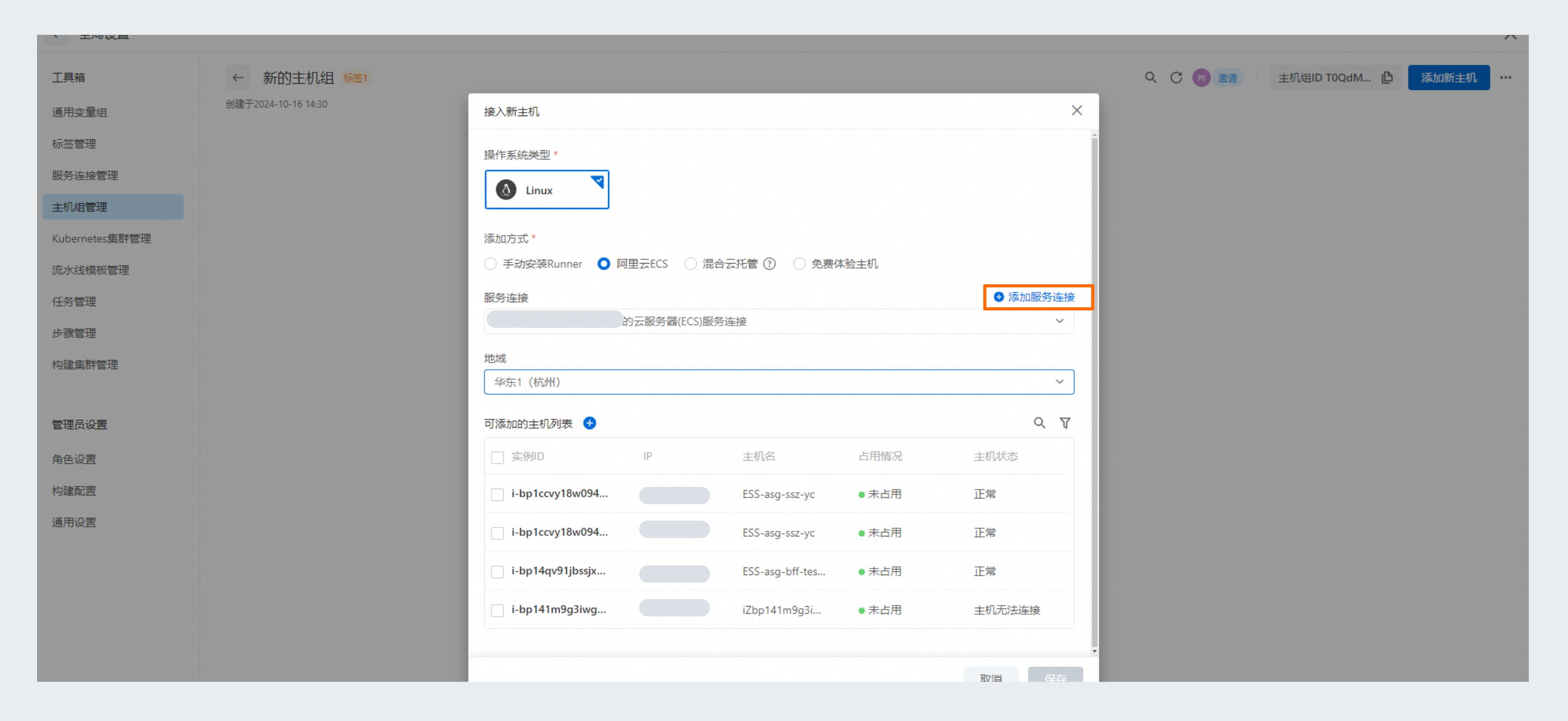This screenshot has height=721, width=1568.
Task: Open 通用变量组 in the sidebar
Action: 79,112
